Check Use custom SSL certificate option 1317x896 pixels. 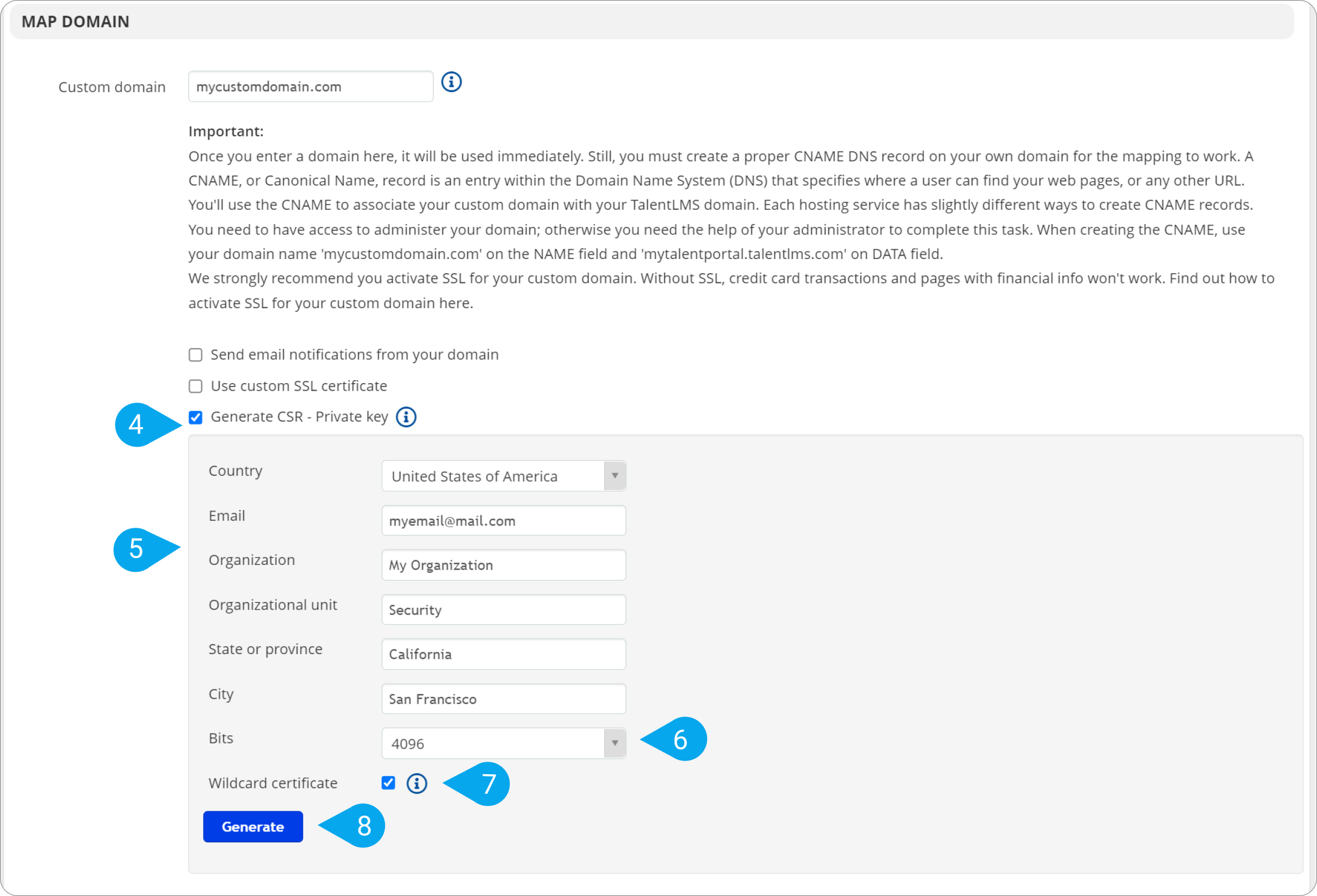(x=196, y=387)
